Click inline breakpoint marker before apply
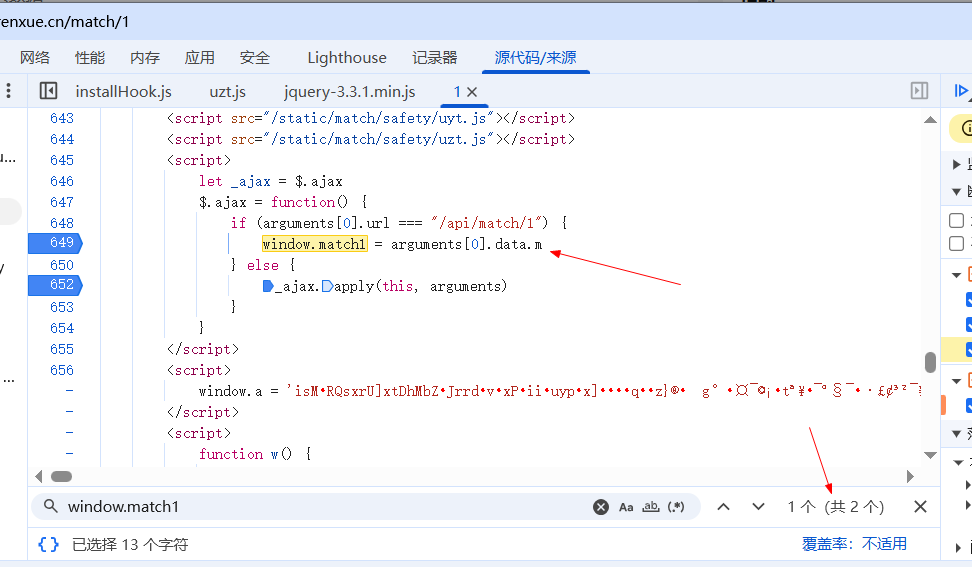The width and height of the screenshot is (972, 567). click(327, 286)
